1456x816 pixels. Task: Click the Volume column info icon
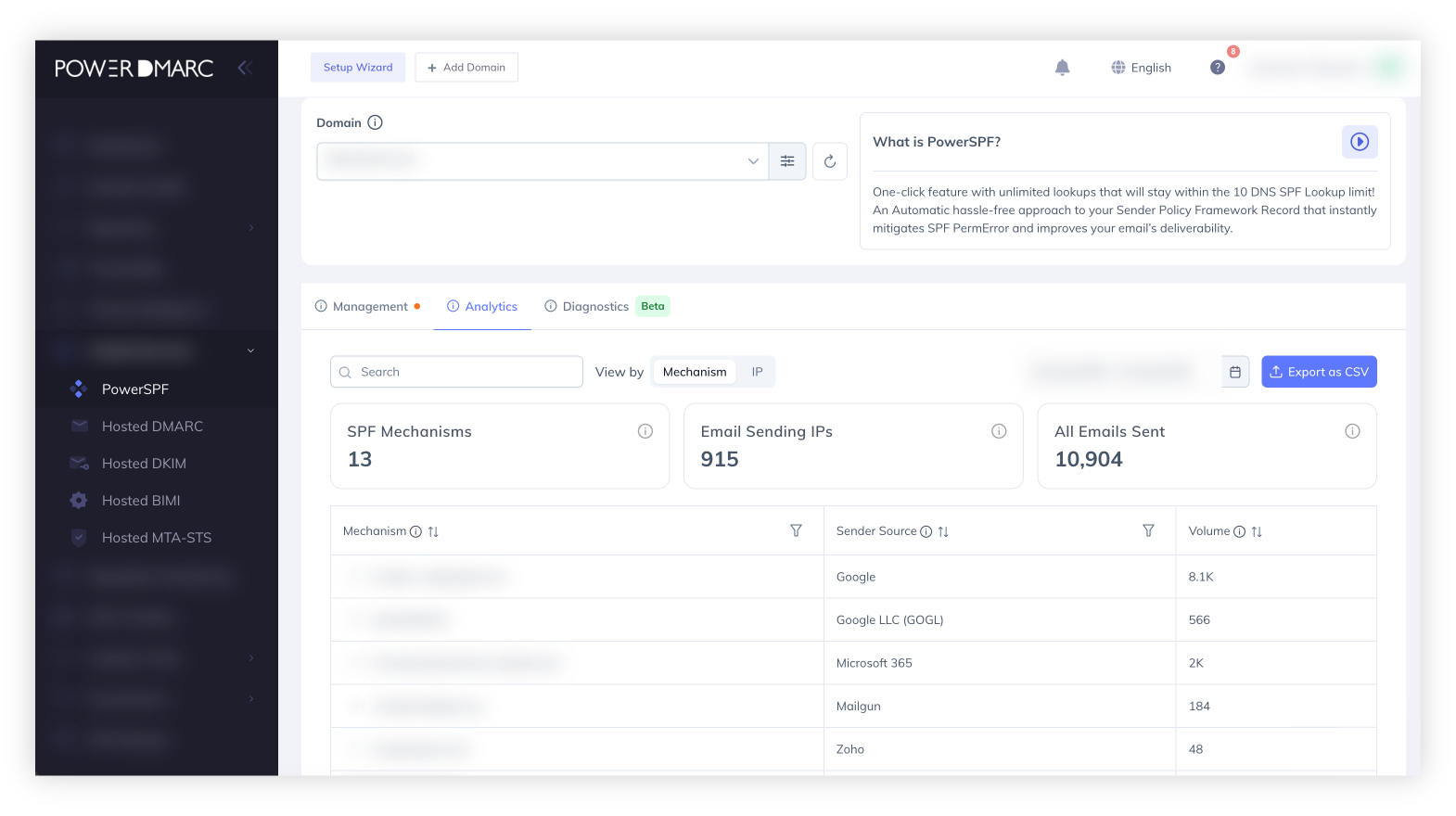[x=1239, y=531]
